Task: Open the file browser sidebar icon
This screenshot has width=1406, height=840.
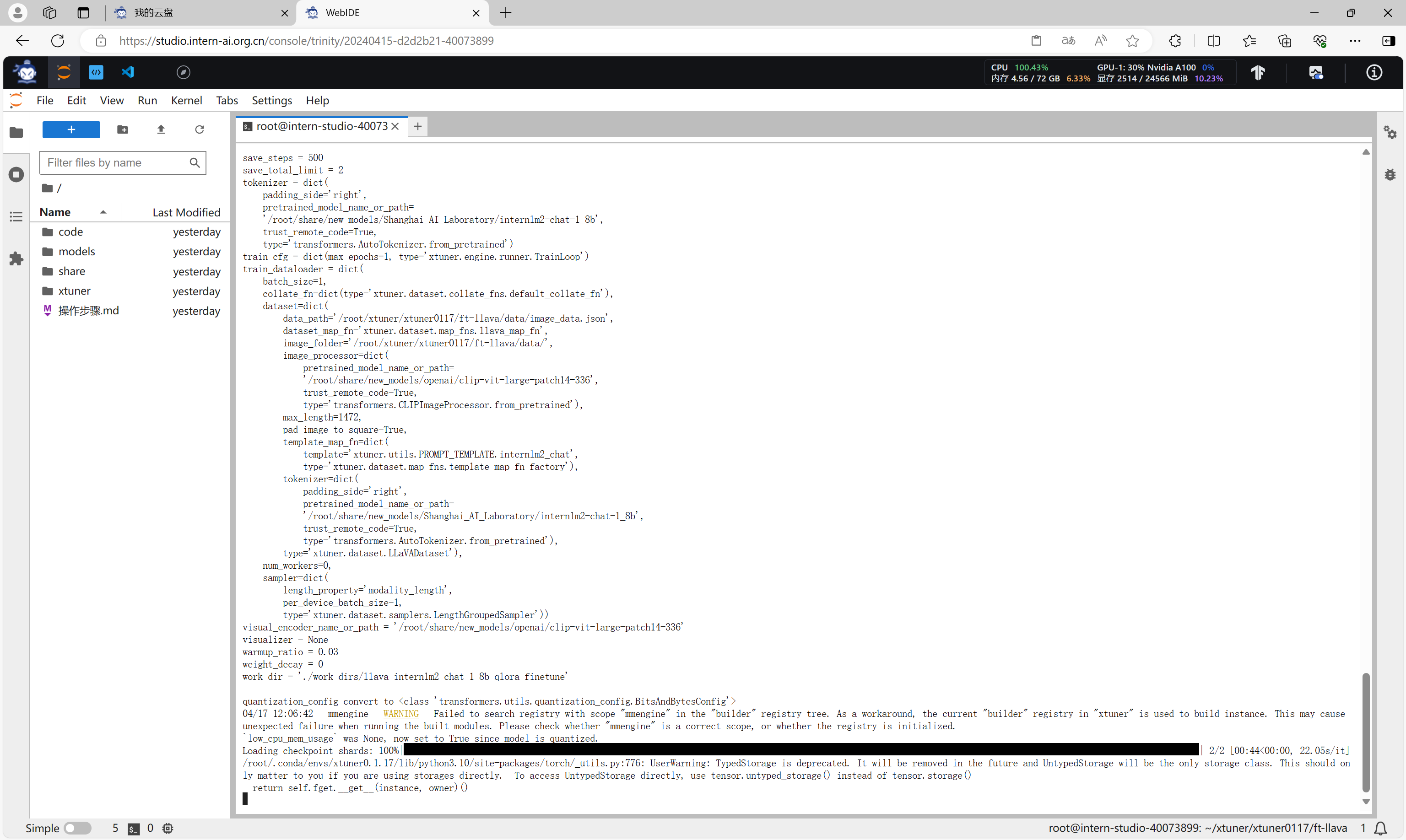Action: click(16, 133)
